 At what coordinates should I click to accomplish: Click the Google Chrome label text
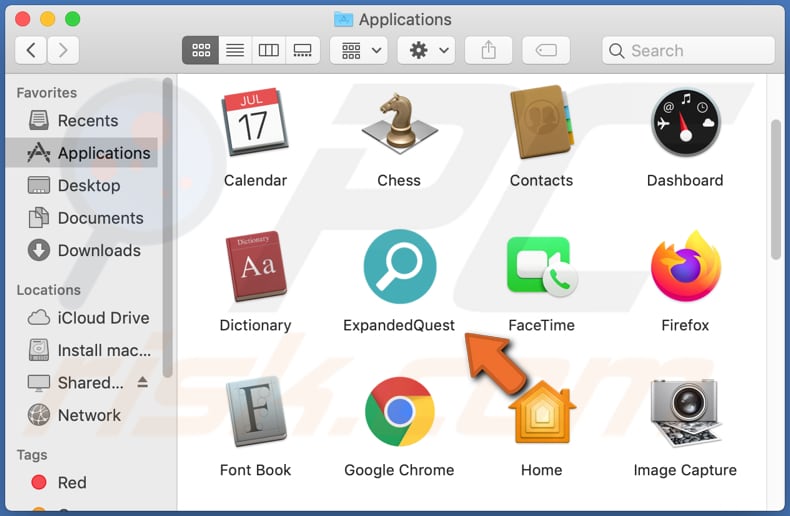click(400, 470)
